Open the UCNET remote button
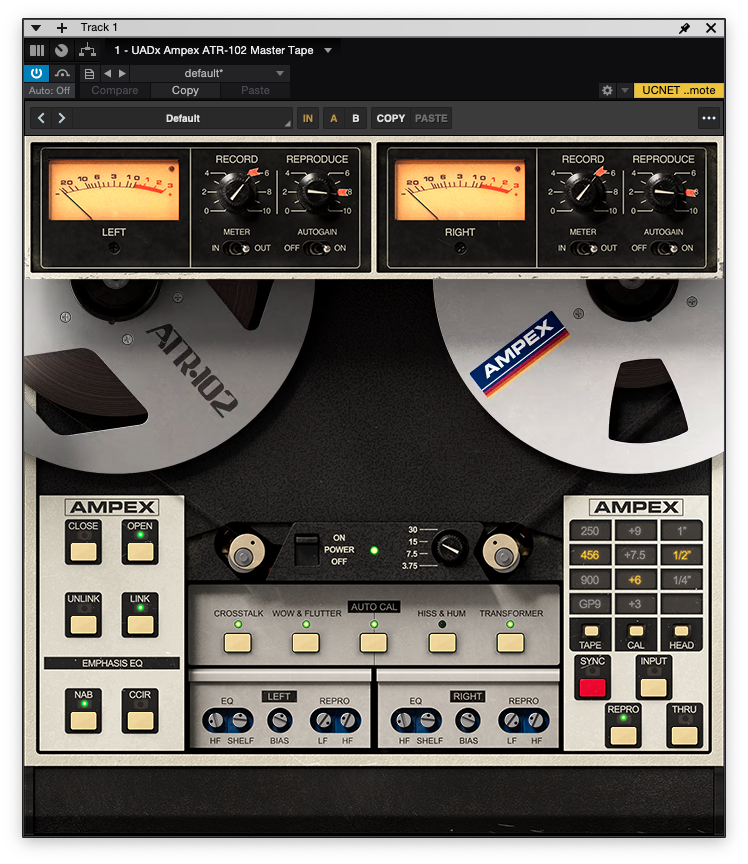Screen dimensions: 748x864 coord(679,90)
